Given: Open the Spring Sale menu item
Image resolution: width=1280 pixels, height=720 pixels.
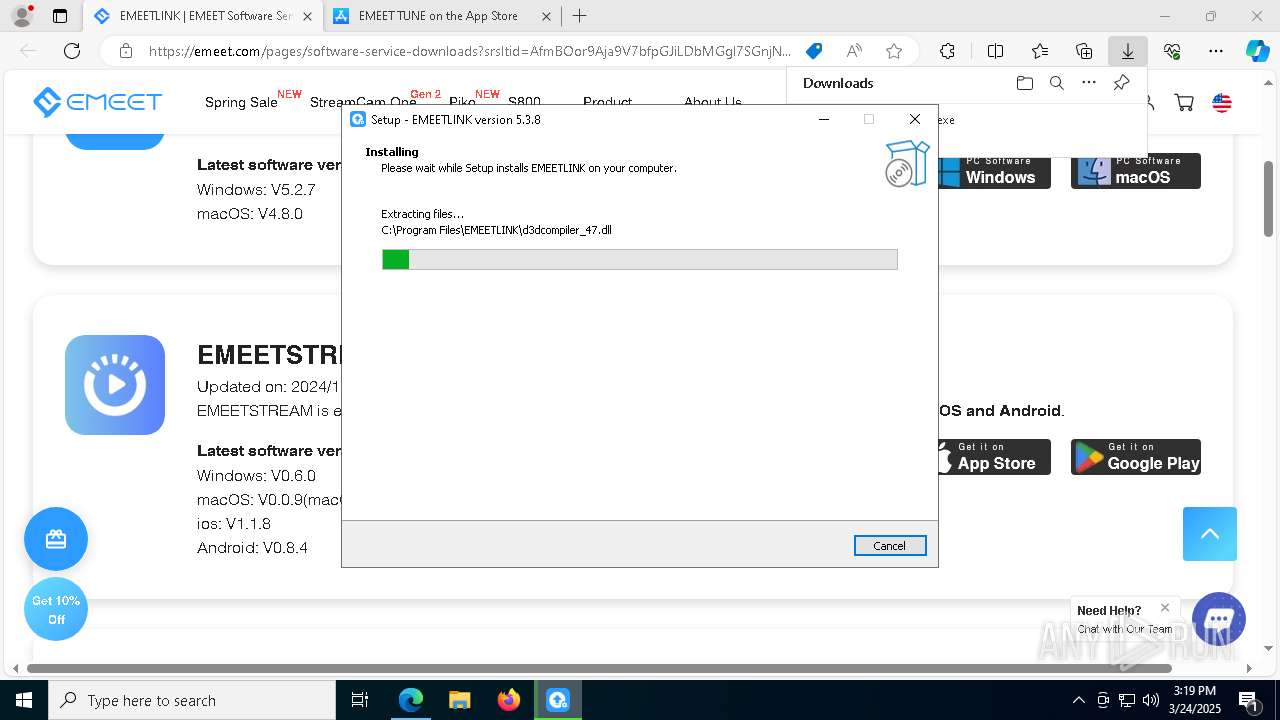Looking at the screenshot, I should pos(241,102).
